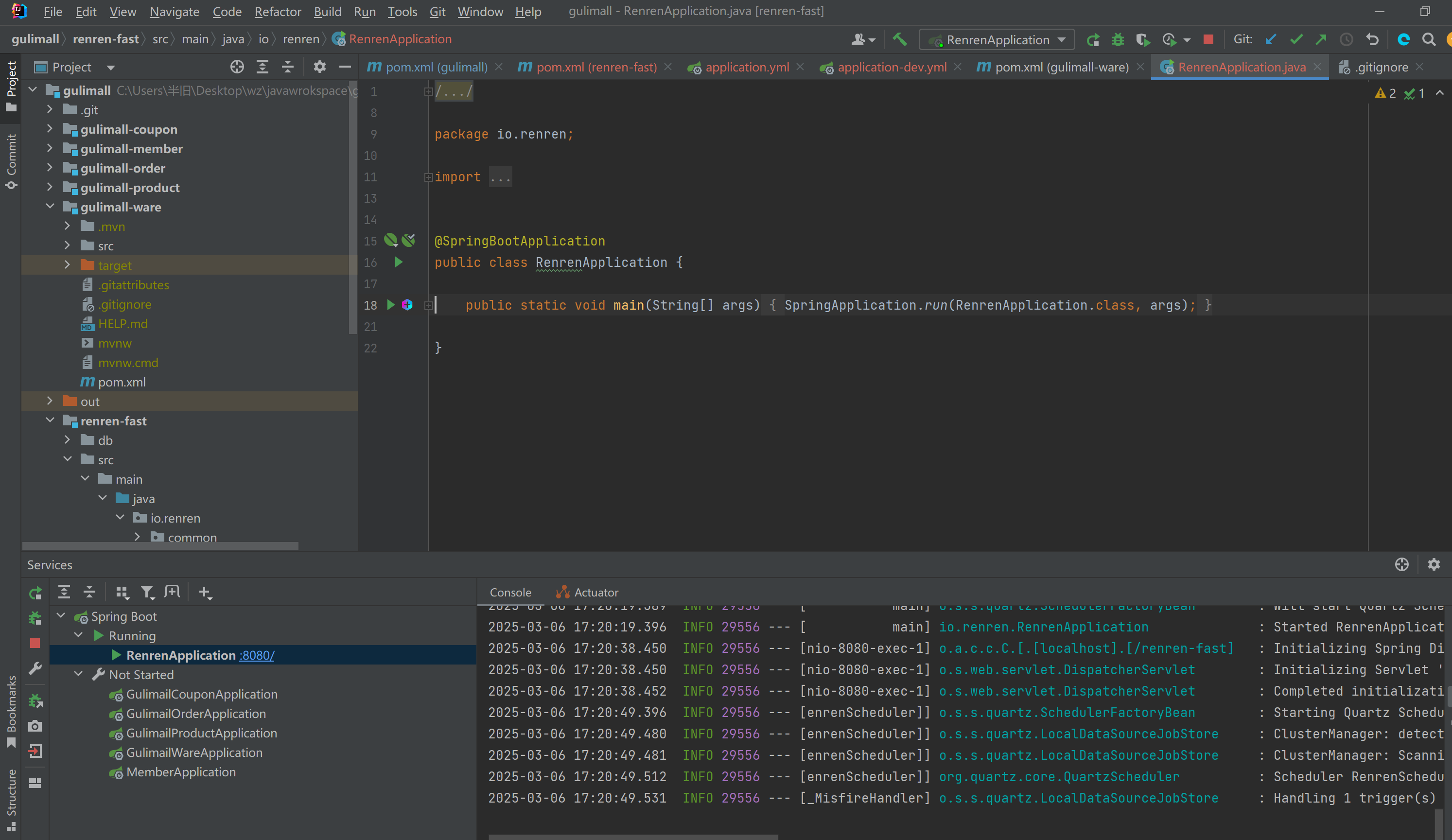Click the Project tree vertical scrollbar
1452x840 pixels.
pyautogui.click(x=352, y=208)
